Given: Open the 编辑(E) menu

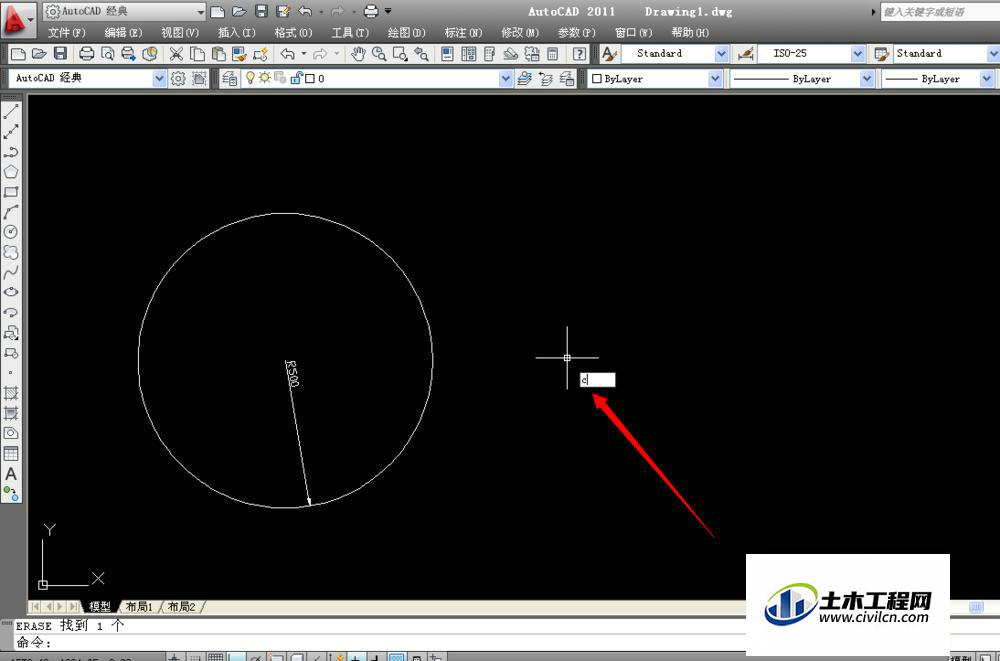Looking at the screenshot, I should 123,33.
